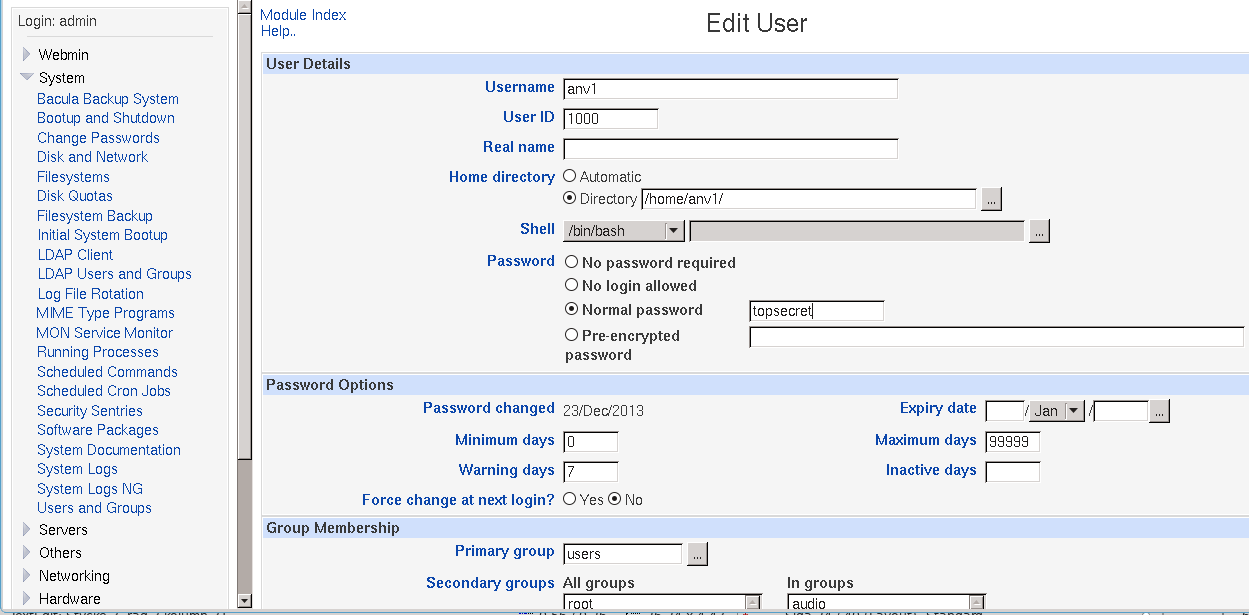This screenshot has width=1249, height=615.
Task: Go to Disk Quotas
Action: (x=75, y=196)
